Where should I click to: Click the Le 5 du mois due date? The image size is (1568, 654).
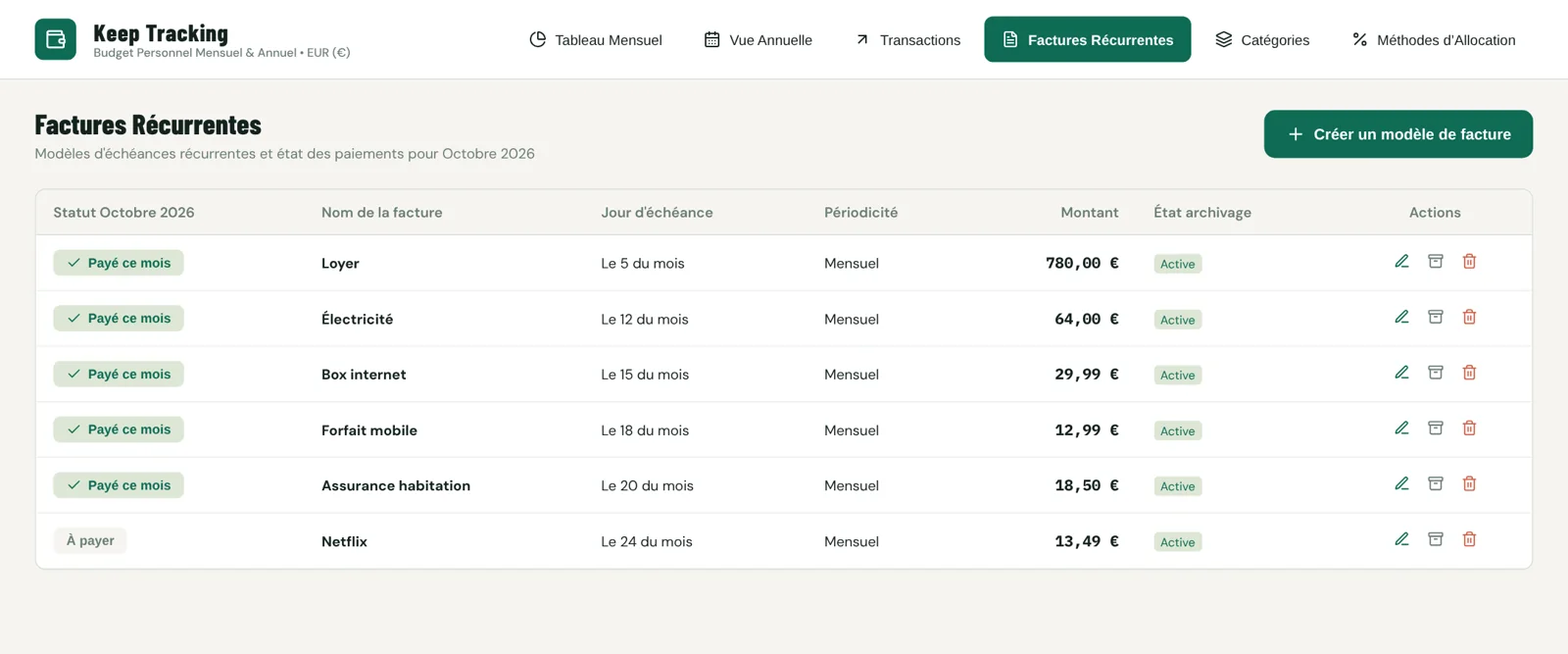tap(643, 264)
